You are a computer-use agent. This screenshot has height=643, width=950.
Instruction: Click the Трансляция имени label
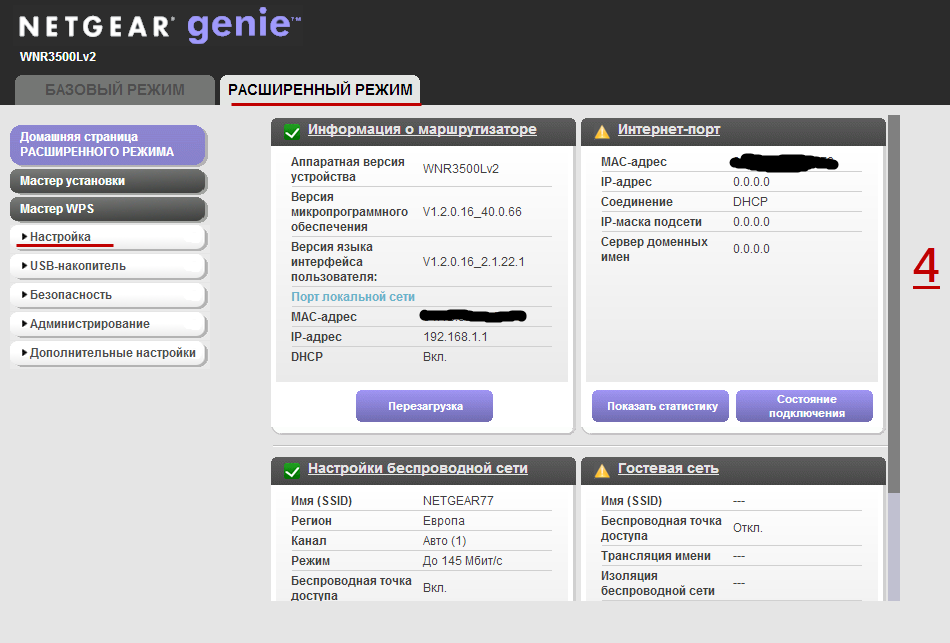click(656, 556)
